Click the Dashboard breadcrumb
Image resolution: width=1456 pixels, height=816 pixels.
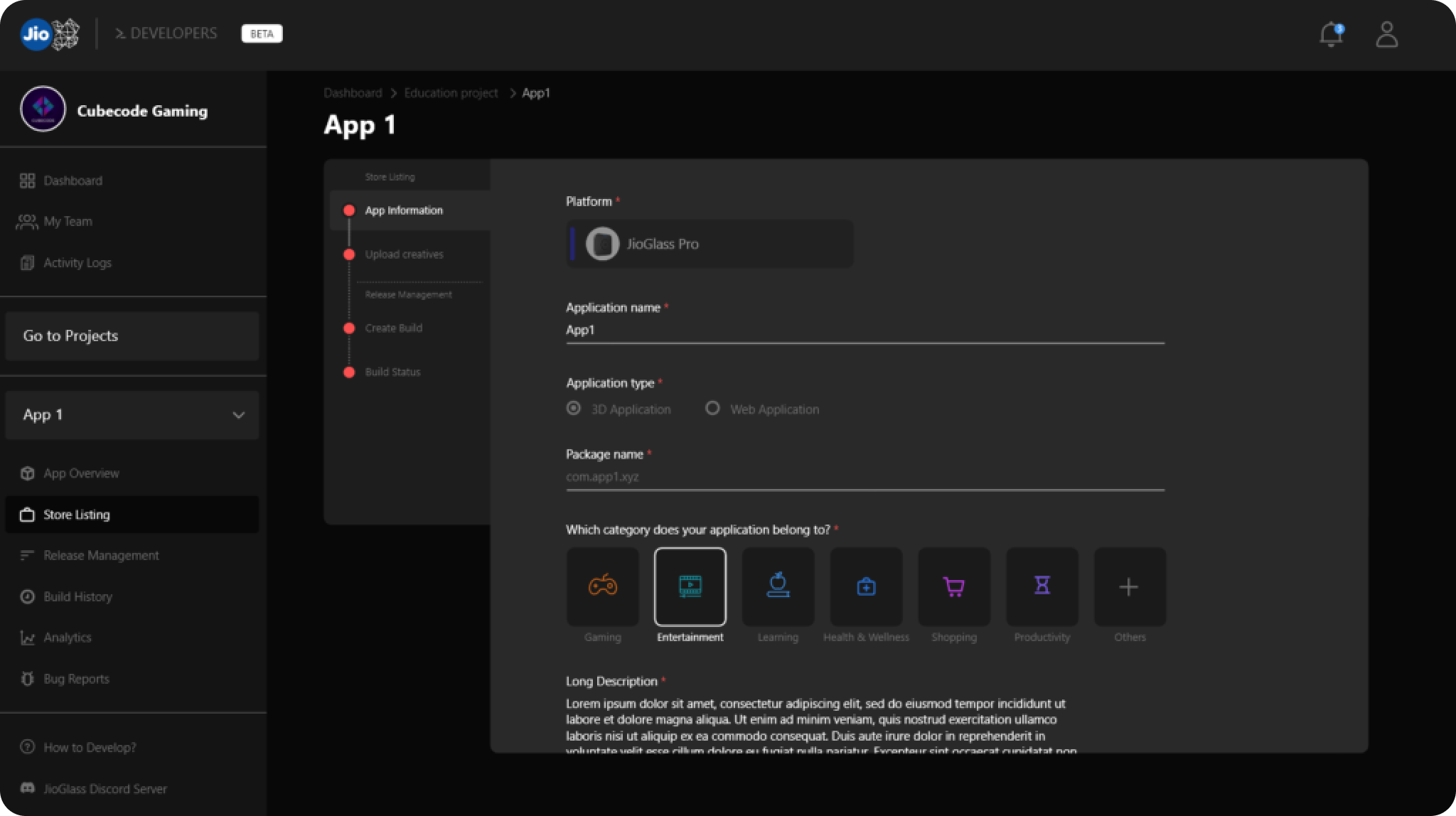pyautogui.click(x=353, y=93)
